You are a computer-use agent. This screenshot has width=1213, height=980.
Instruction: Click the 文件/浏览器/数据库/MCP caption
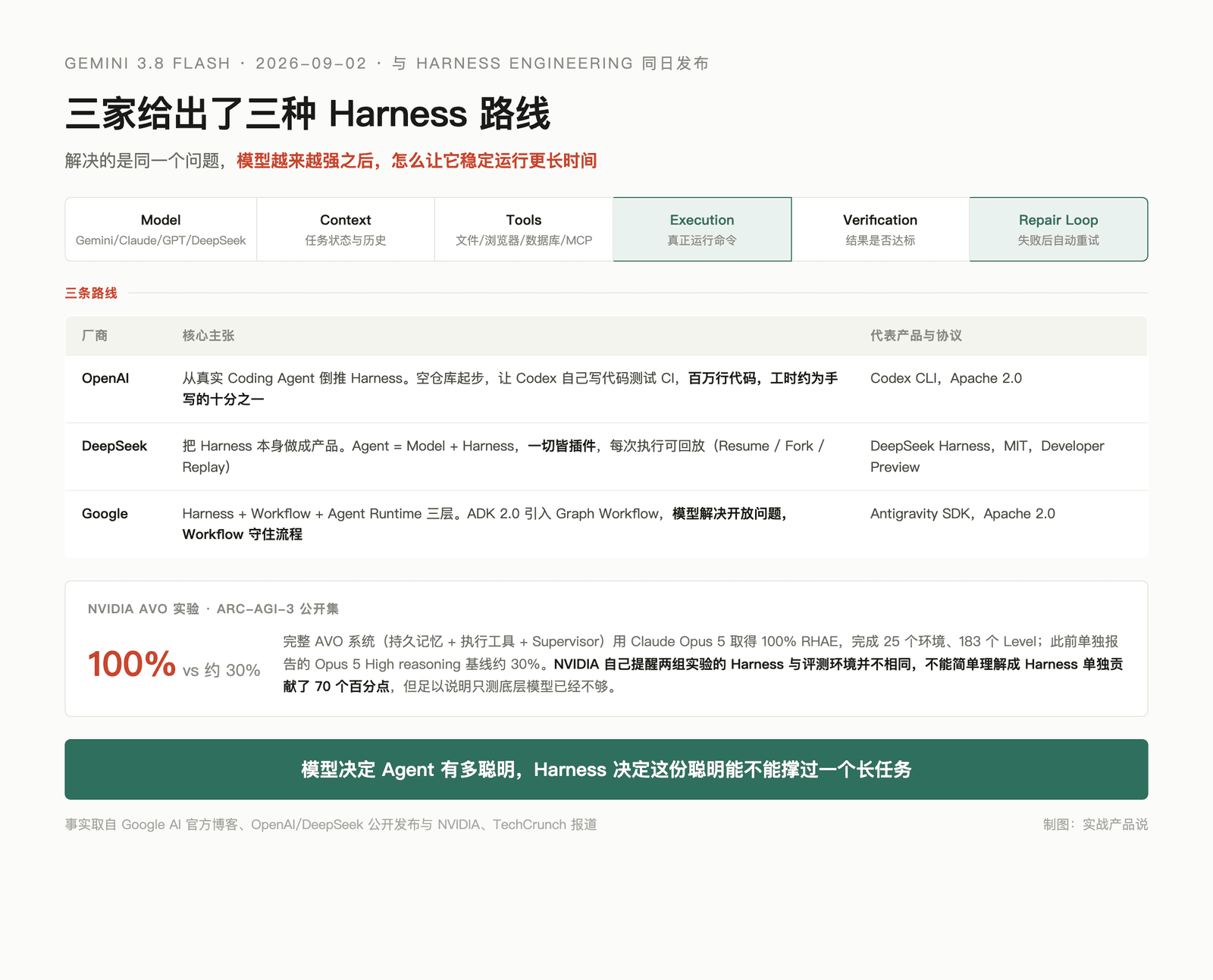(524, 240)
